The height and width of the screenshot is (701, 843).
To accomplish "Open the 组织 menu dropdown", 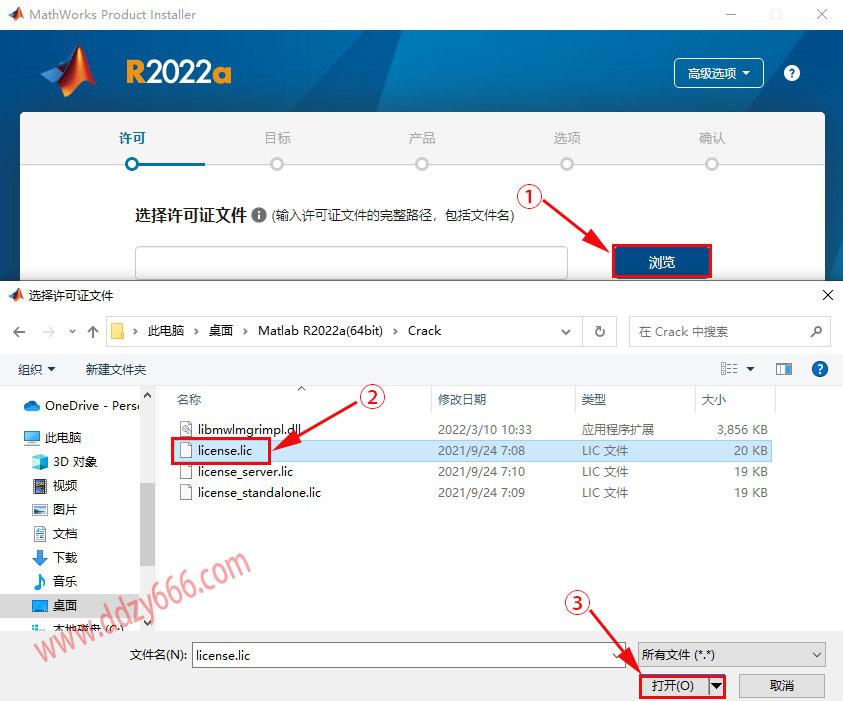I will coord(37,369).
